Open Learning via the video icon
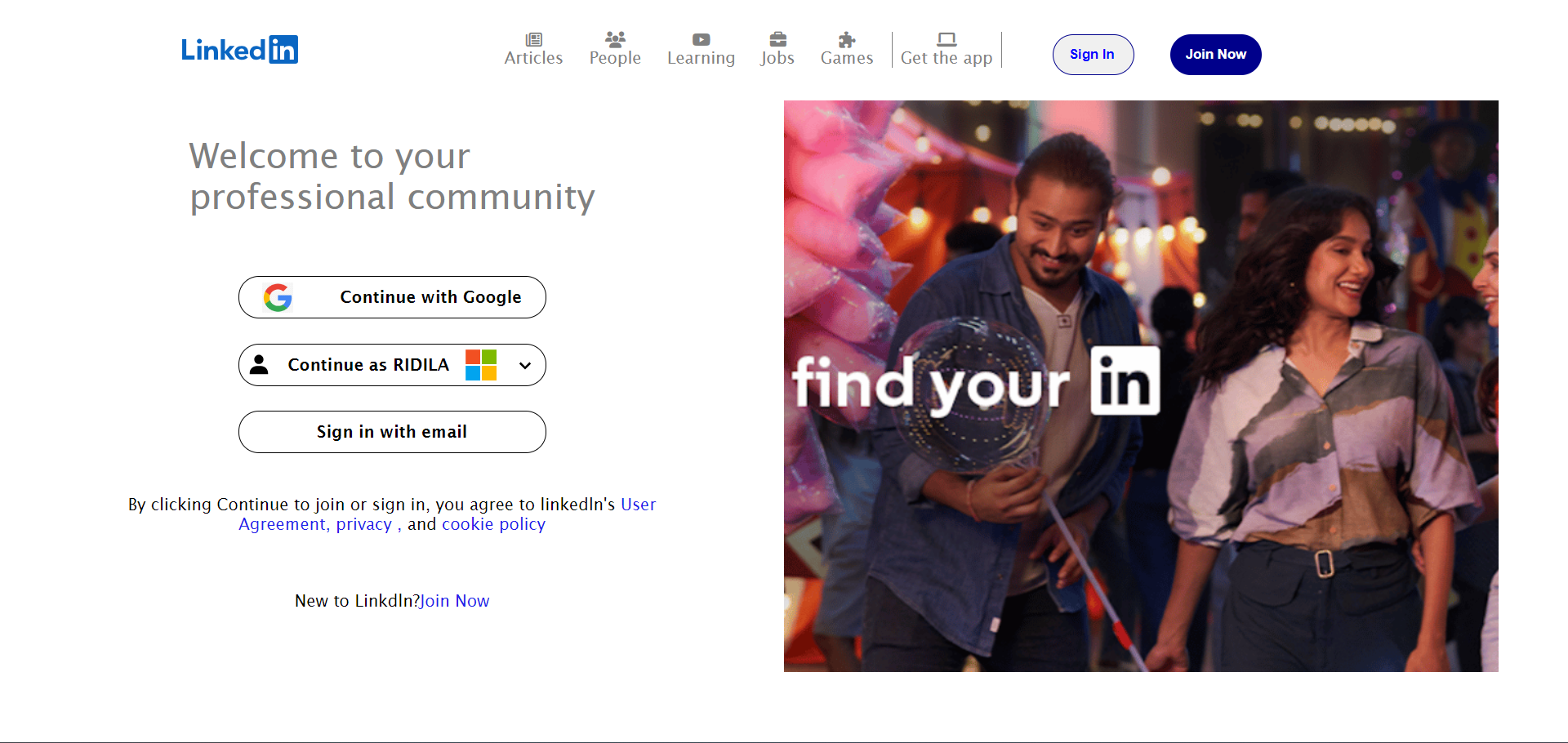The height and width of the screenshot is (743, 1568). click(700, 38)
